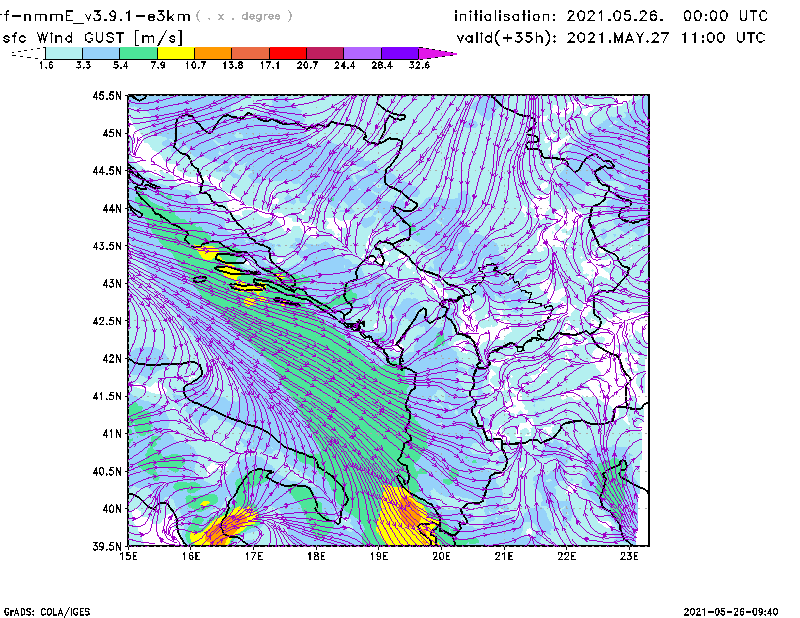Click the legend value 13.8
The image size is (800, 618).
pyautogui.click(x=232, y=65)
